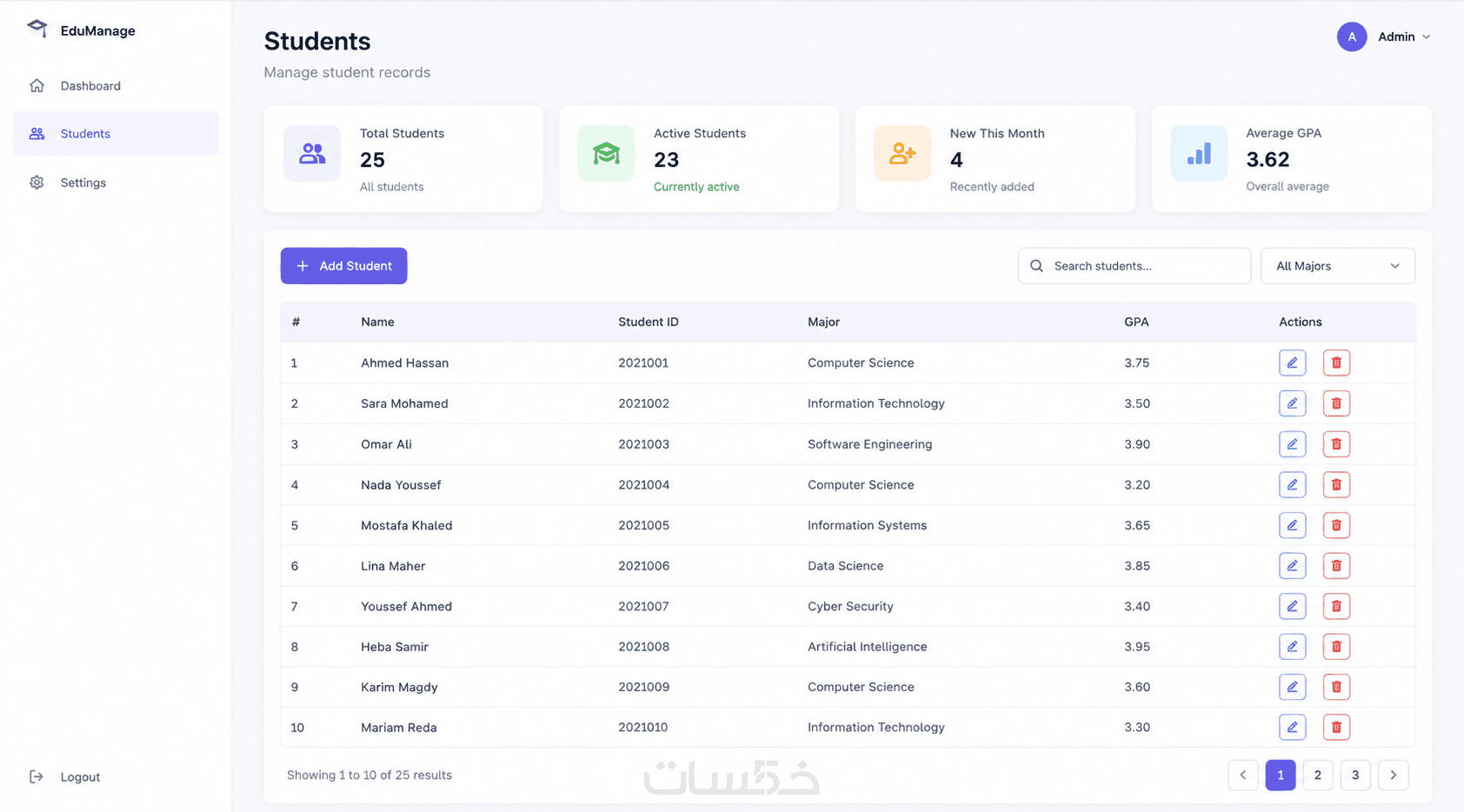Select the Students sidebar item

click(116, 133)
